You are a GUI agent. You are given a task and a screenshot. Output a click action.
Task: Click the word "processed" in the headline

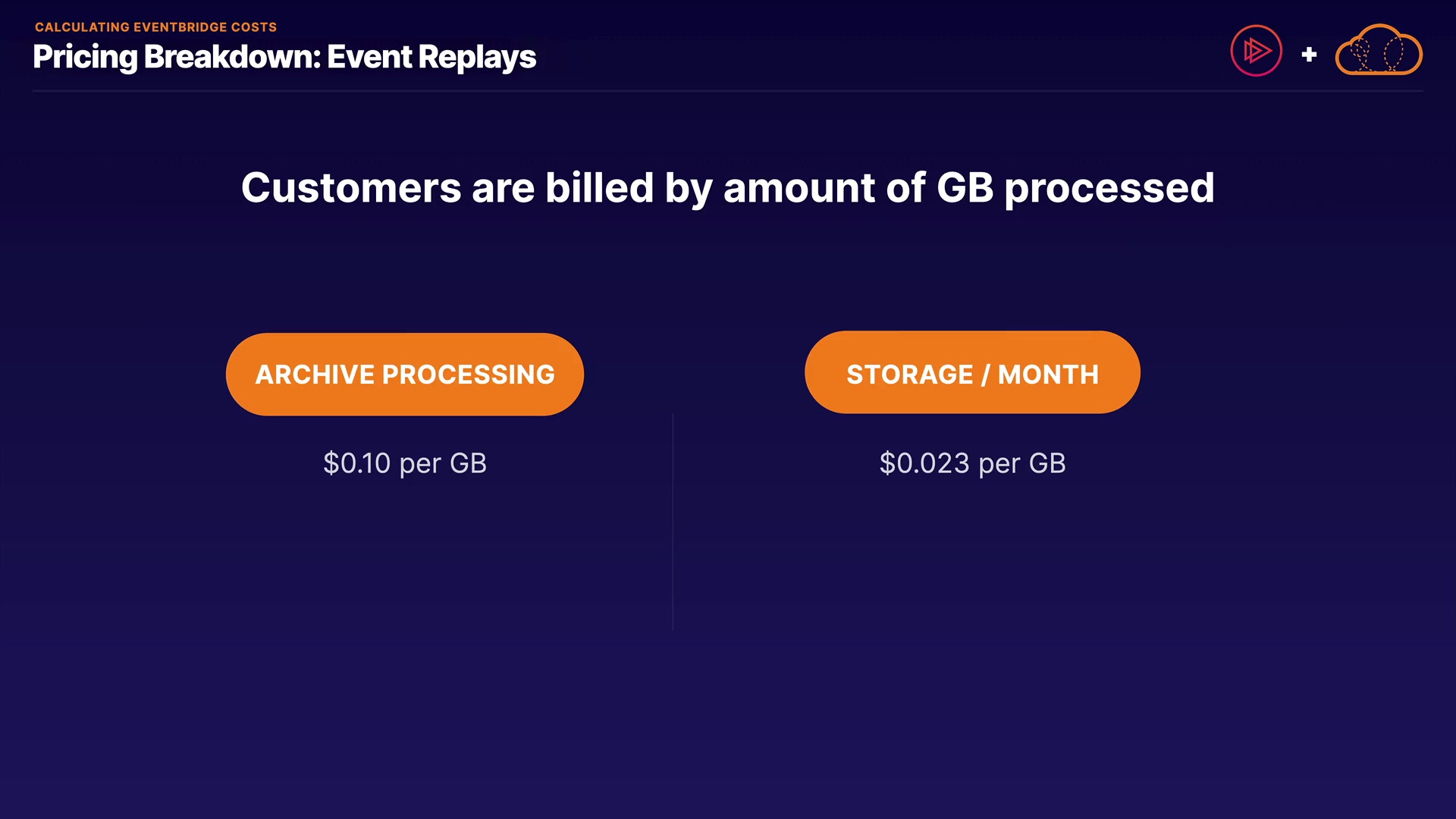tap(1109, 190)
